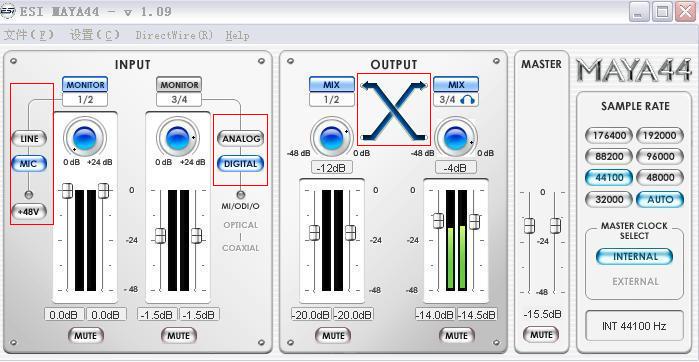Click the crossed arrows output swap icon

click(x=394, y=110)
